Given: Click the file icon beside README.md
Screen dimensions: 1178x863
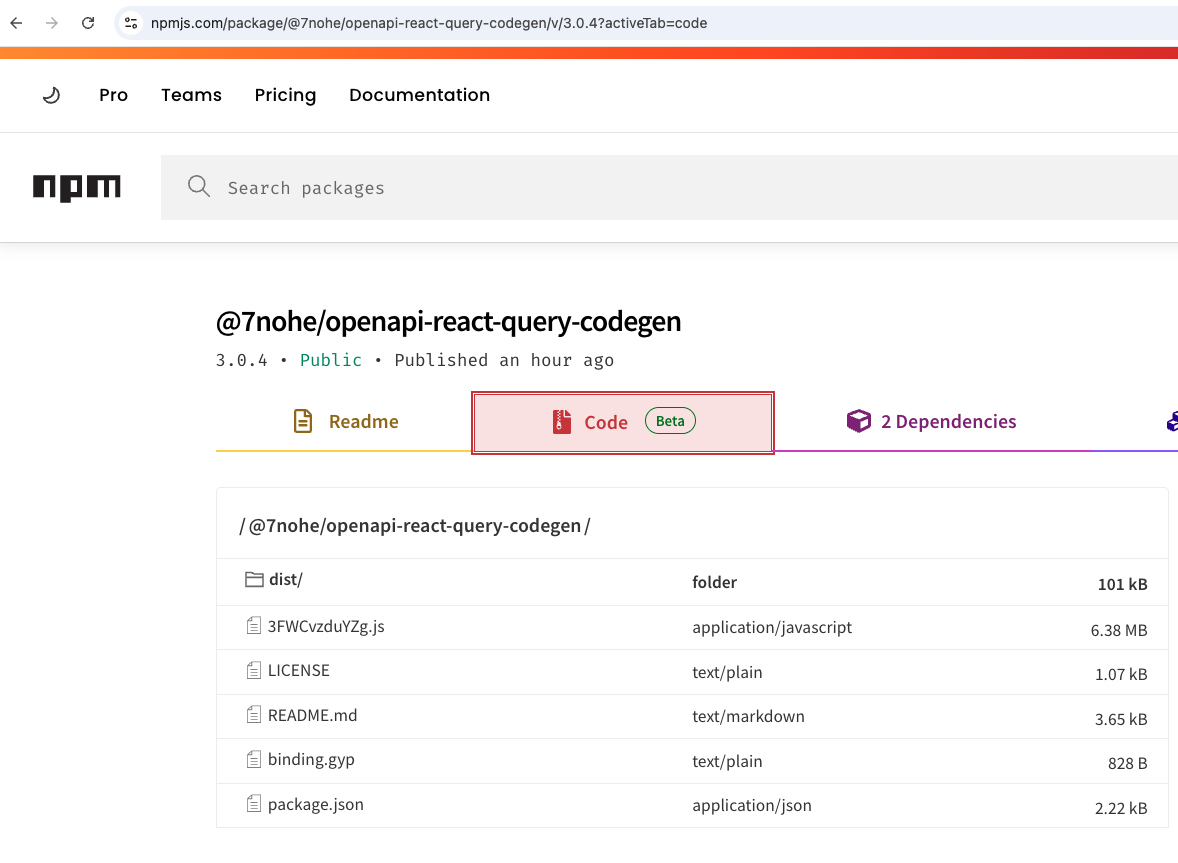Looking at the screenshot, I should pos(254,714).
